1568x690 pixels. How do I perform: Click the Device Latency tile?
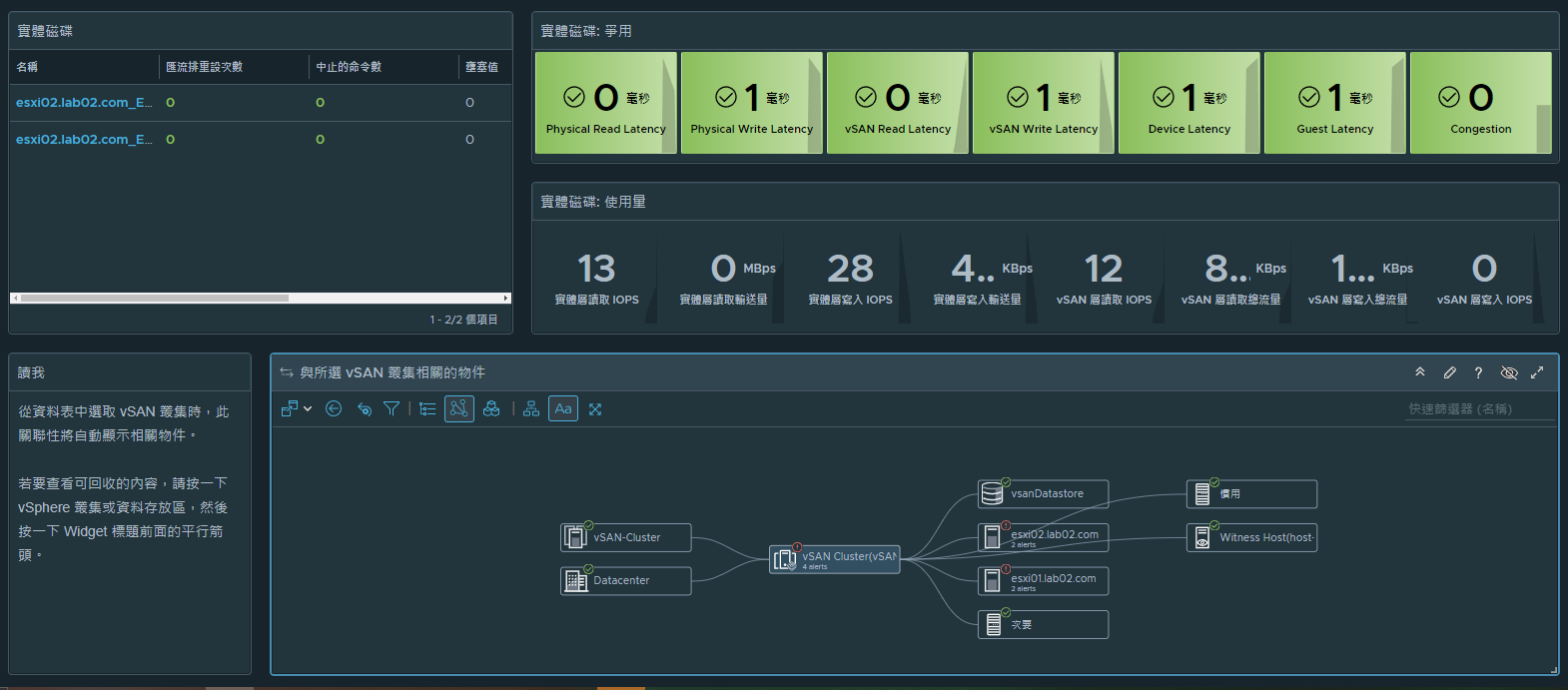point(1189,103)
